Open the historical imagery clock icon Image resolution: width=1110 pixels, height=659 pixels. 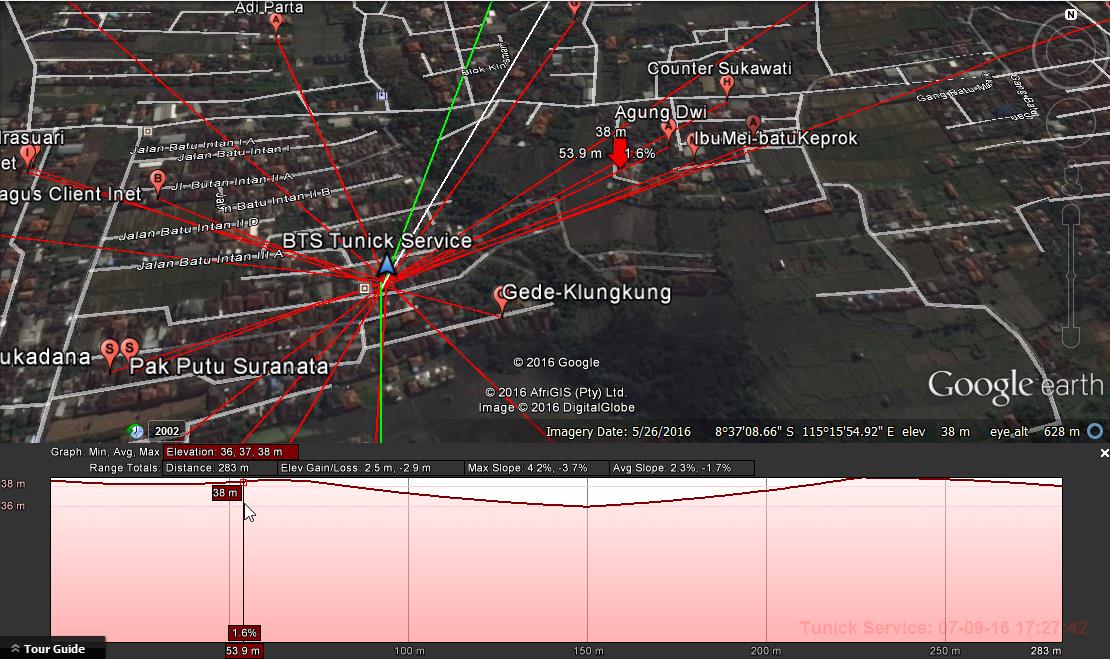136,430
